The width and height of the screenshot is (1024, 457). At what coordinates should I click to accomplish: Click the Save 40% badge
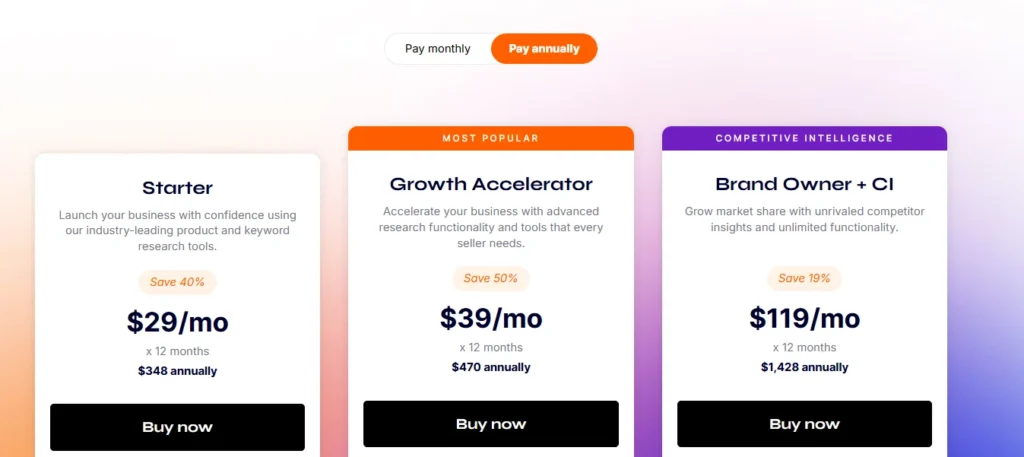click(177, 282)
